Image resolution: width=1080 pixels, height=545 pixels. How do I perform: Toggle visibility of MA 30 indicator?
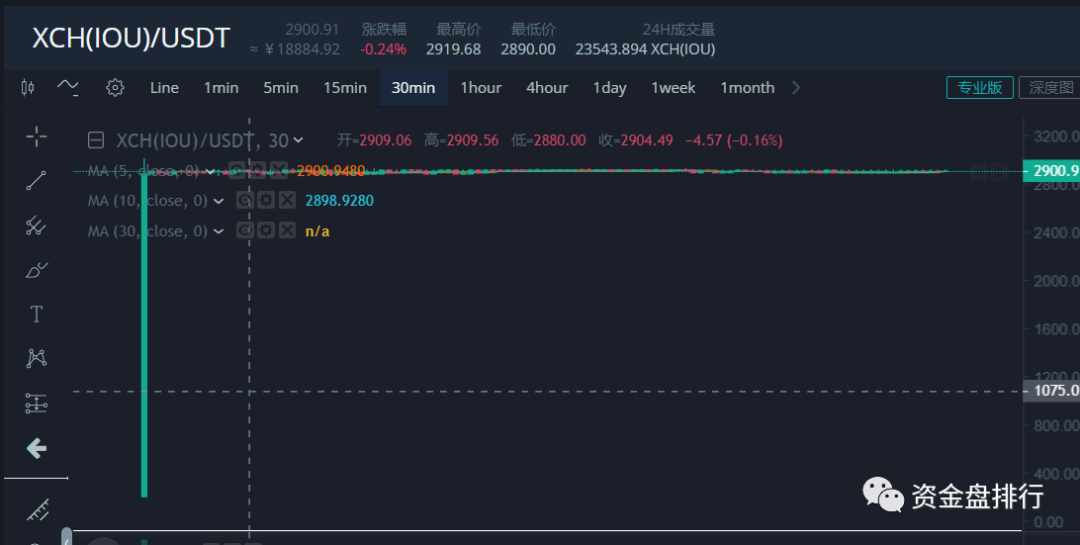[244, 231]
